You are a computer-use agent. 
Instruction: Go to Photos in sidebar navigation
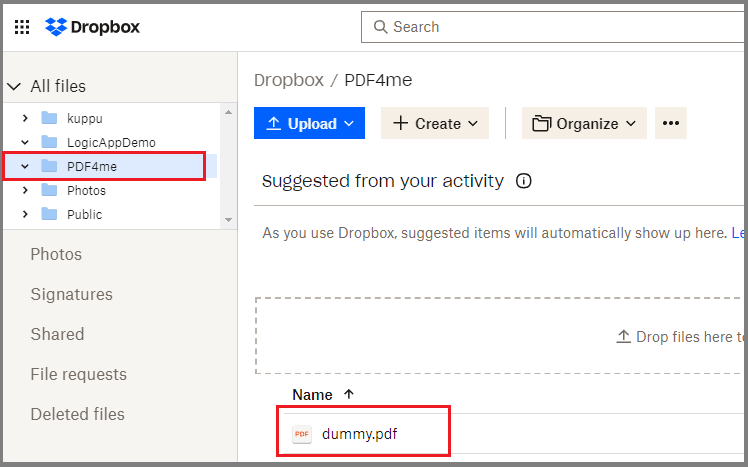(x=56, y=254)
